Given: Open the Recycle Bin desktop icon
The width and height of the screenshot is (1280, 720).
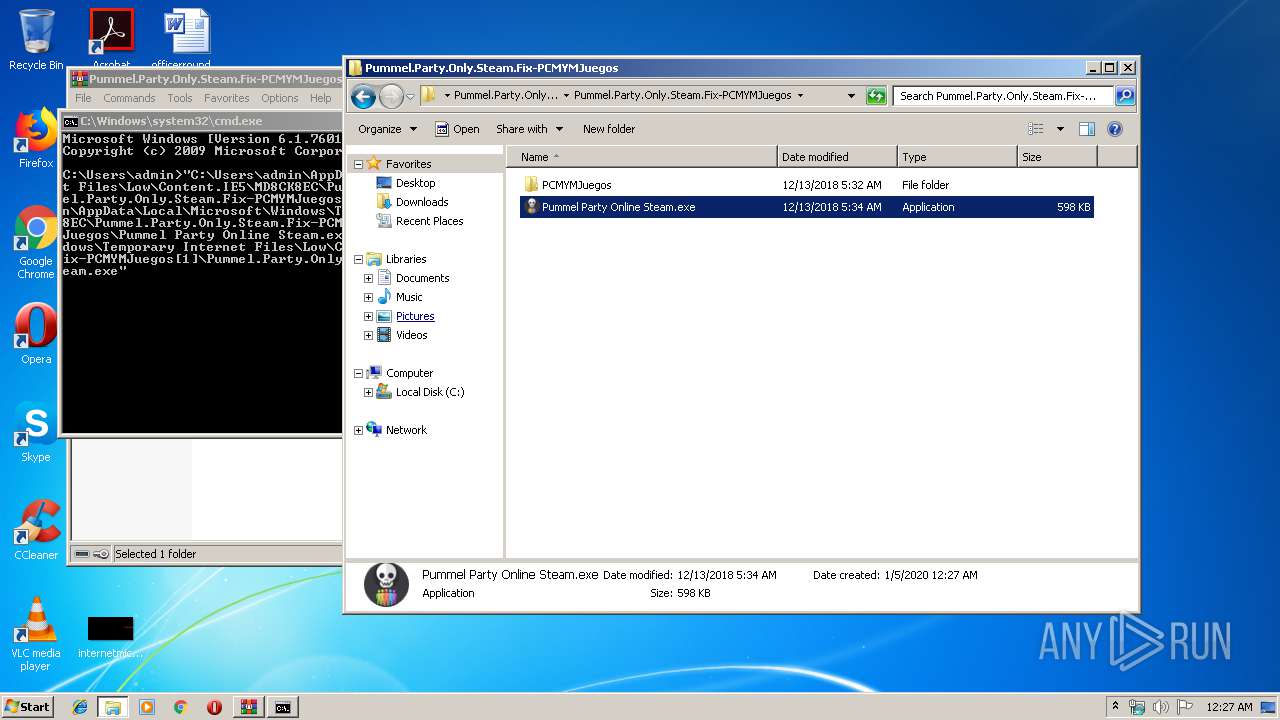Looking at the screenshot, I should (36, 40).
